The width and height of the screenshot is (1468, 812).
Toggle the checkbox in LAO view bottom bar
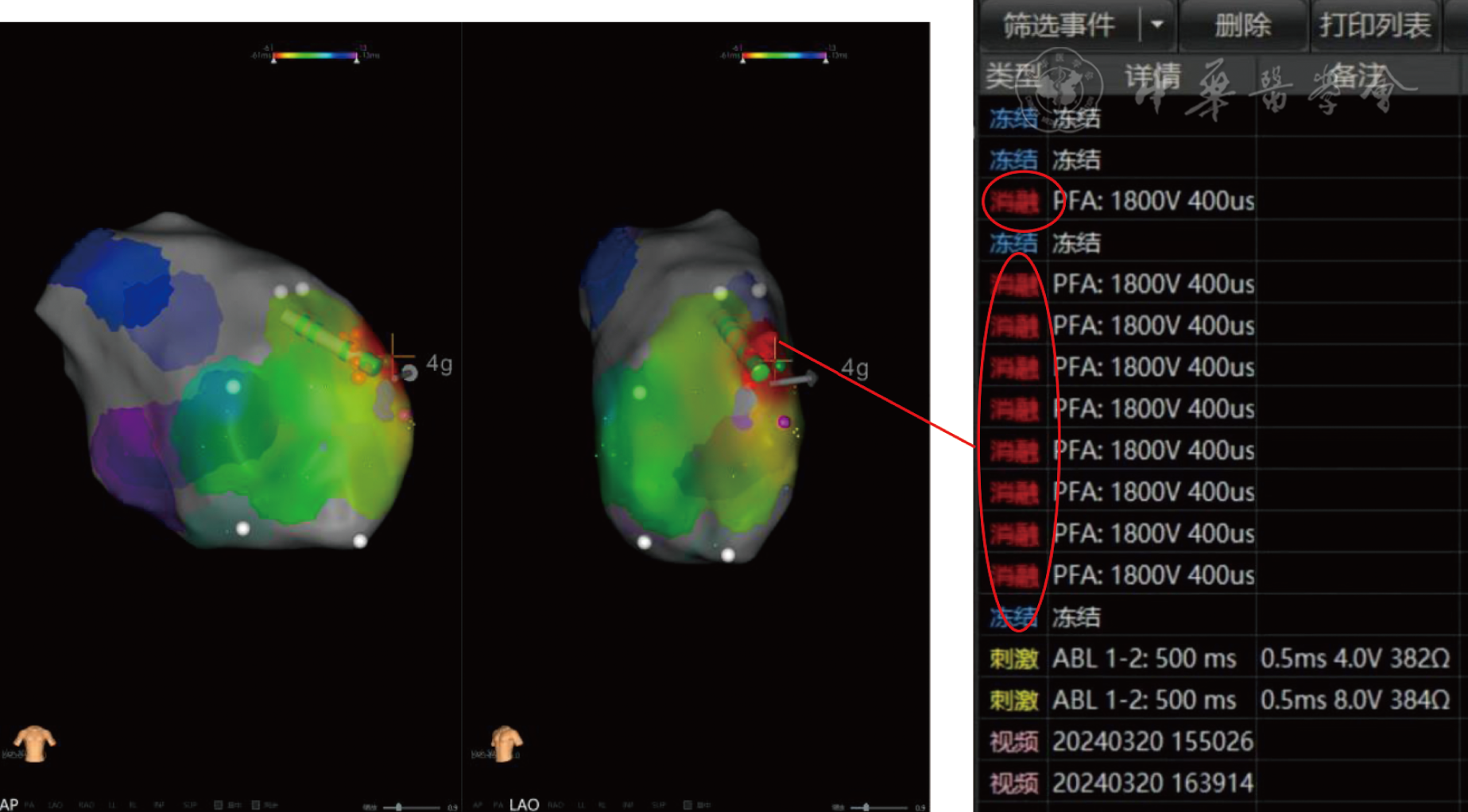point(688,805)
